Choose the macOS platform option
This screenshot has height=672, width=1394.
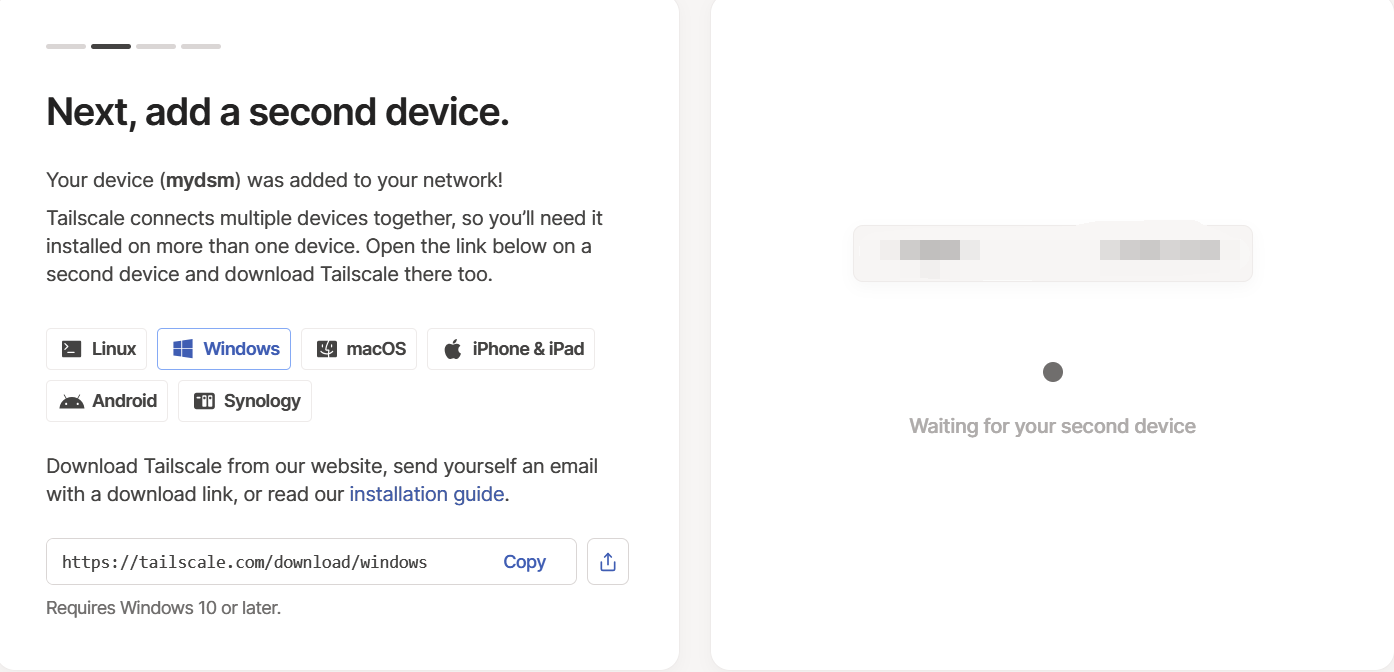click(x=359, y=349)
